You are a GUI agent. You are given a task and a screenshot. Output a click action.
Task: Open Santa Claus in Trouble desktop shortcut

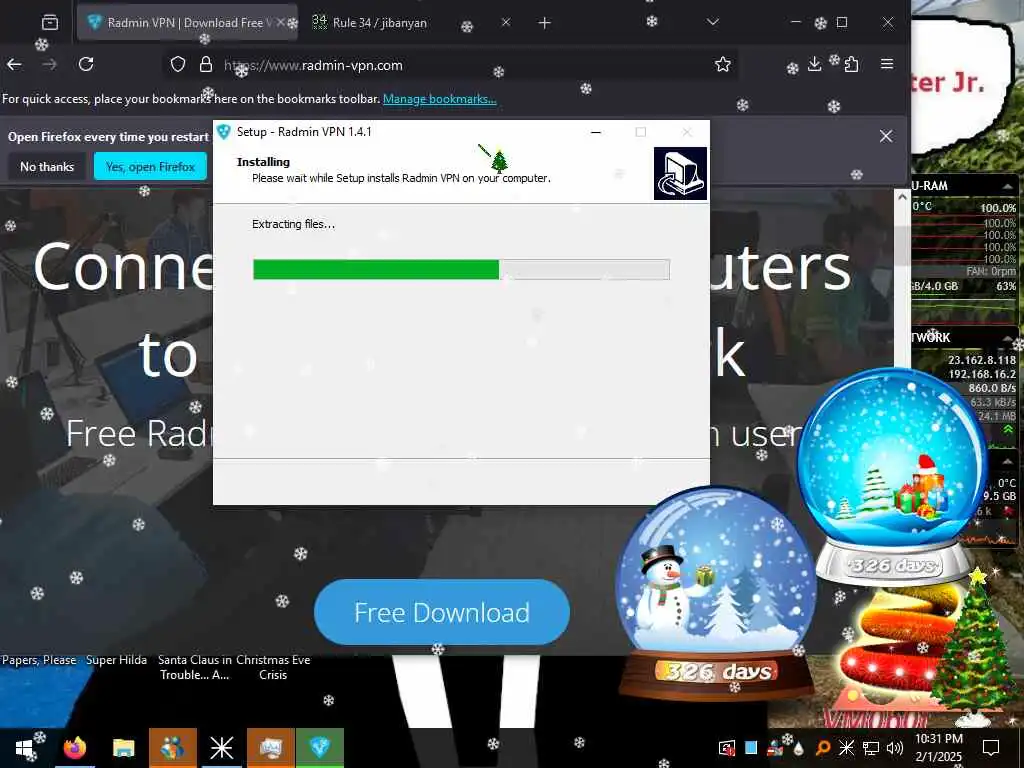coord(195,667)
